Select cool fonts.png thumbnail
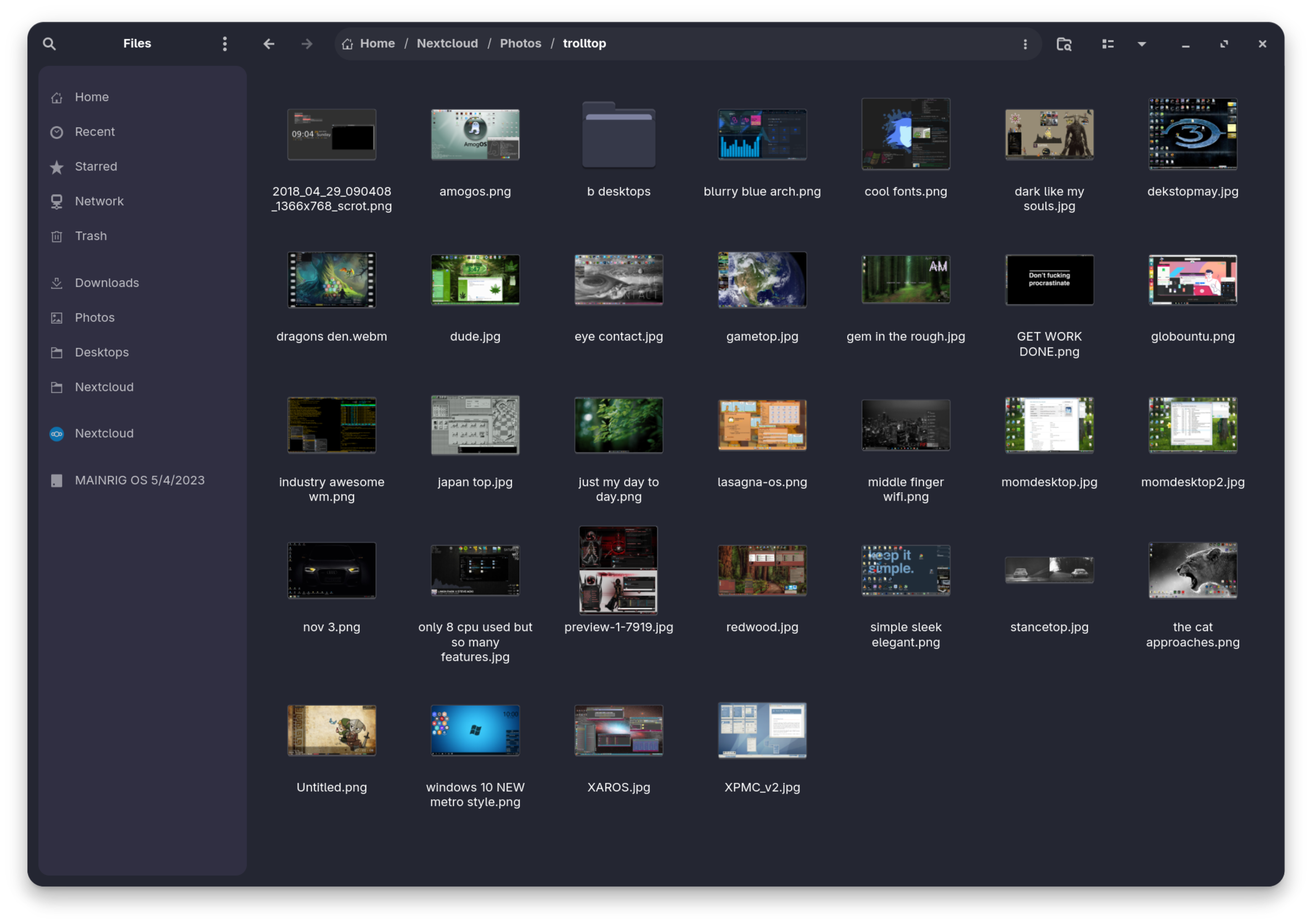This screenshot has width=1312, height=924. (x=905, y=134)
